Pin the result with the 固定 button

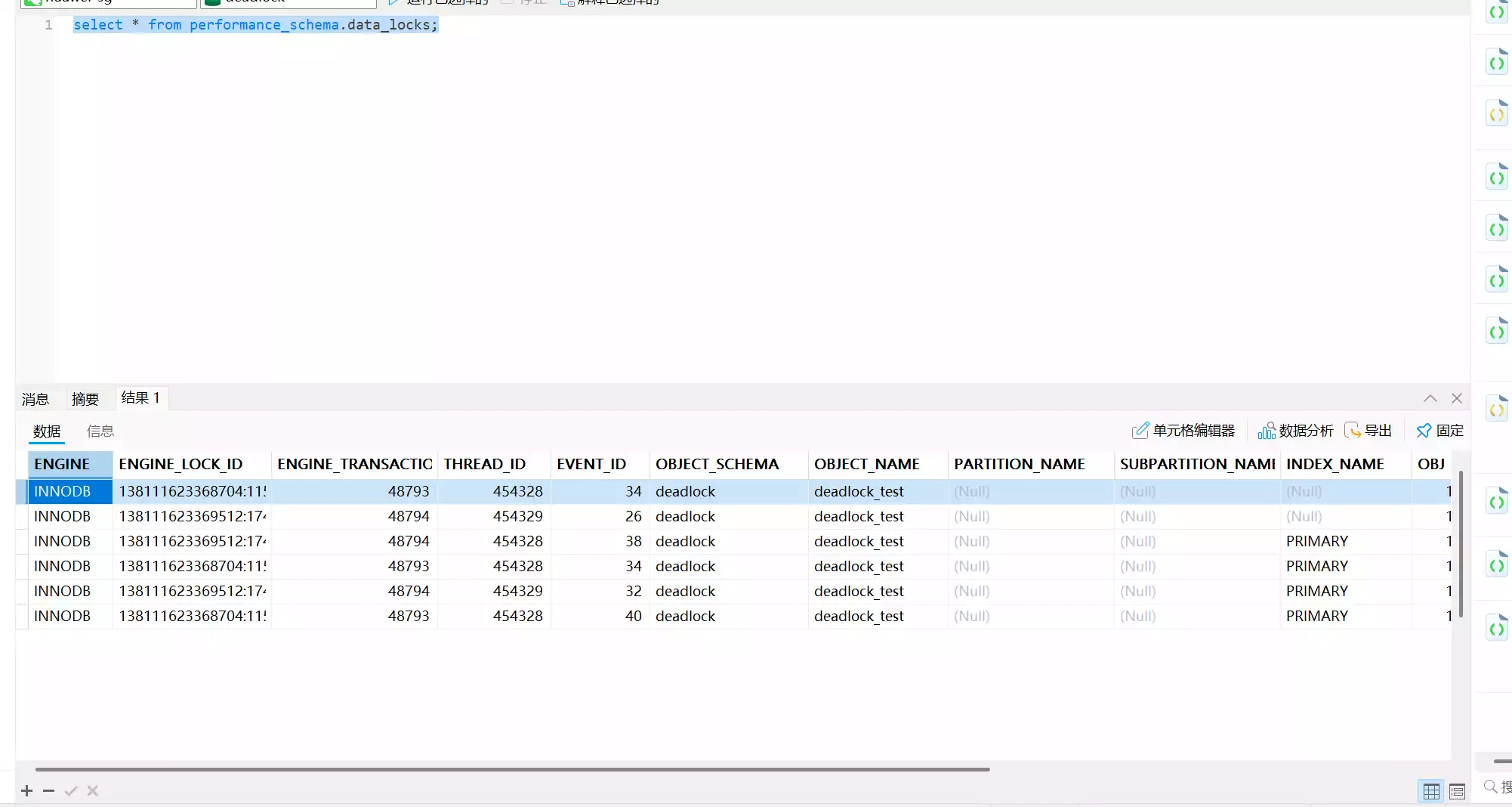click(1439, 431)
